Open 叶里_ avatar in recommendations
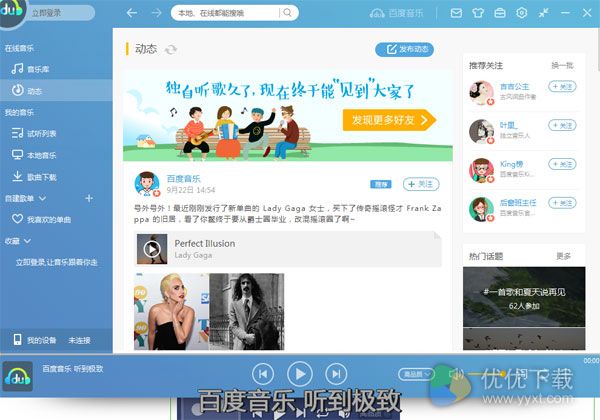Image resolution: width=600 pixels, height=420 pixels. (481, 131)
